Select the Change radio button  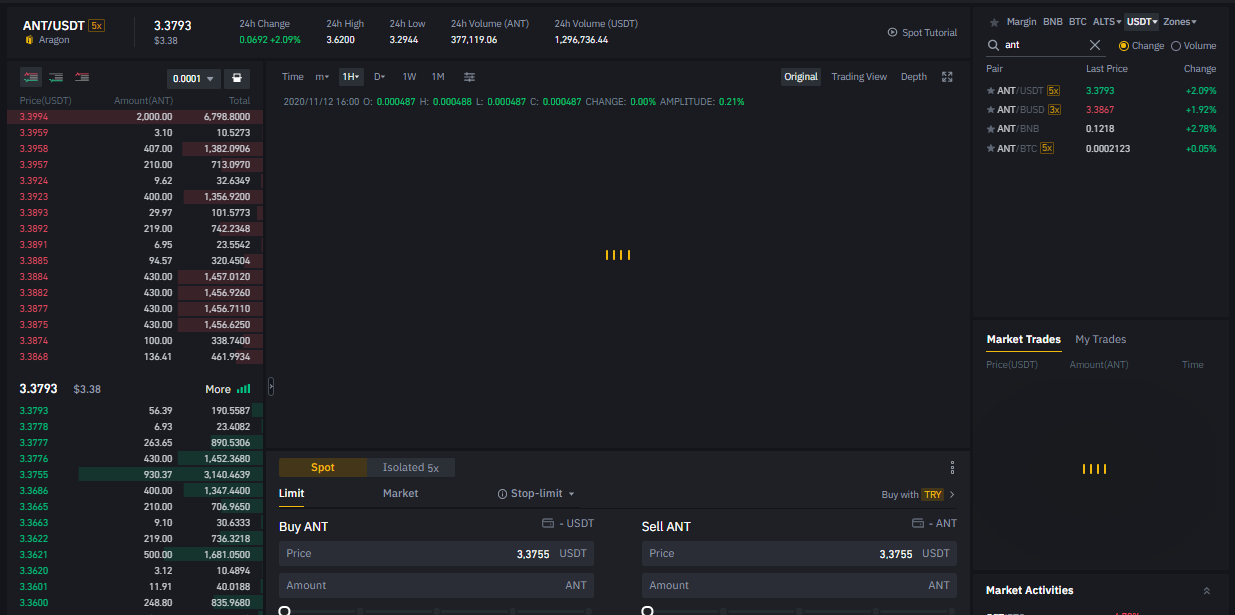[1123, 46]
